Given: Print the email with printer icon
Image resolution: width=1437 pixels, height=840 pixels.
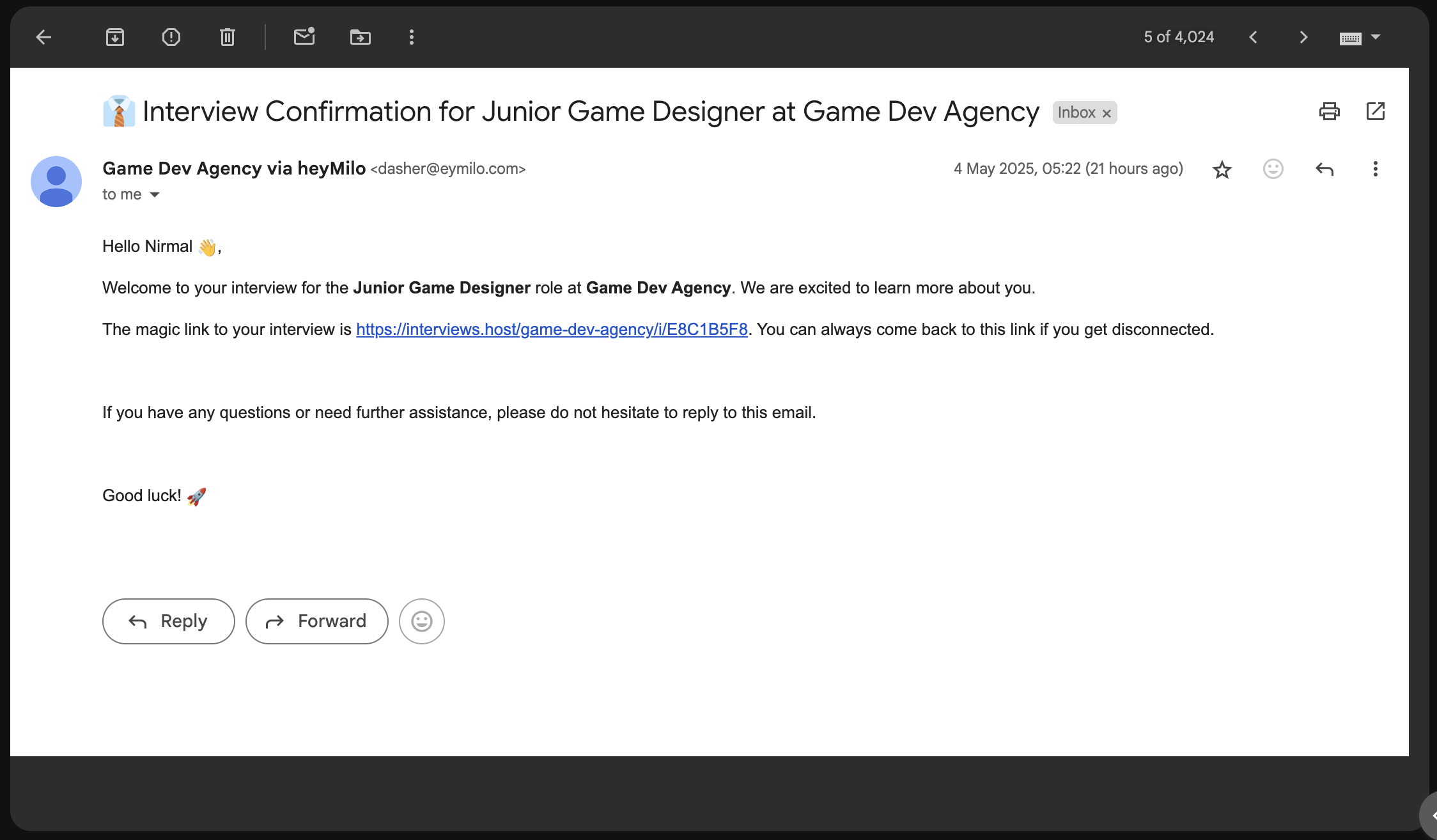Looking at the screenshot, I should click(1330, 112).
